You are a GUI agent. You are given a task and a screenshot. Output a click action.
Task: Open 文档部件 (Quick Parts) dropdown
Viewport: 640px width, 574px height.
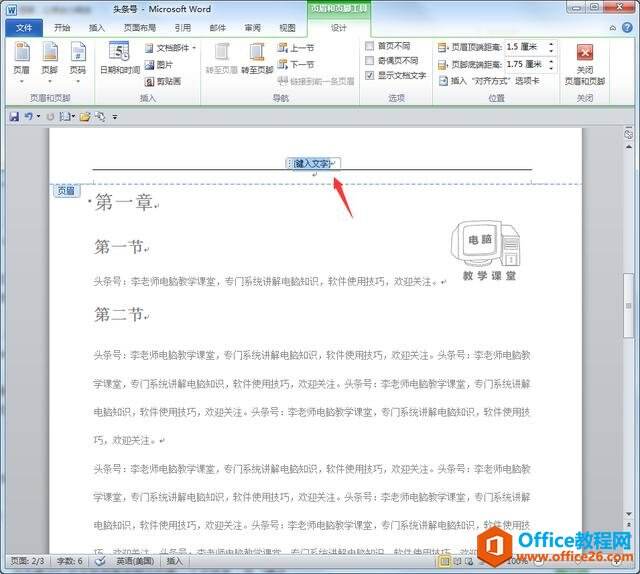tap(170, 48)
